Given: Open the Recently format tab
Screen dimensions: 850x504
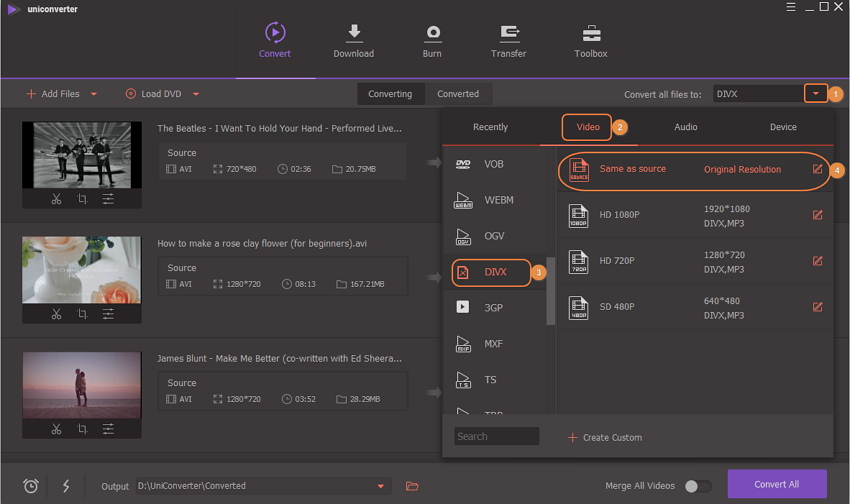Looking at the screenshot, I should click(490, 127).
